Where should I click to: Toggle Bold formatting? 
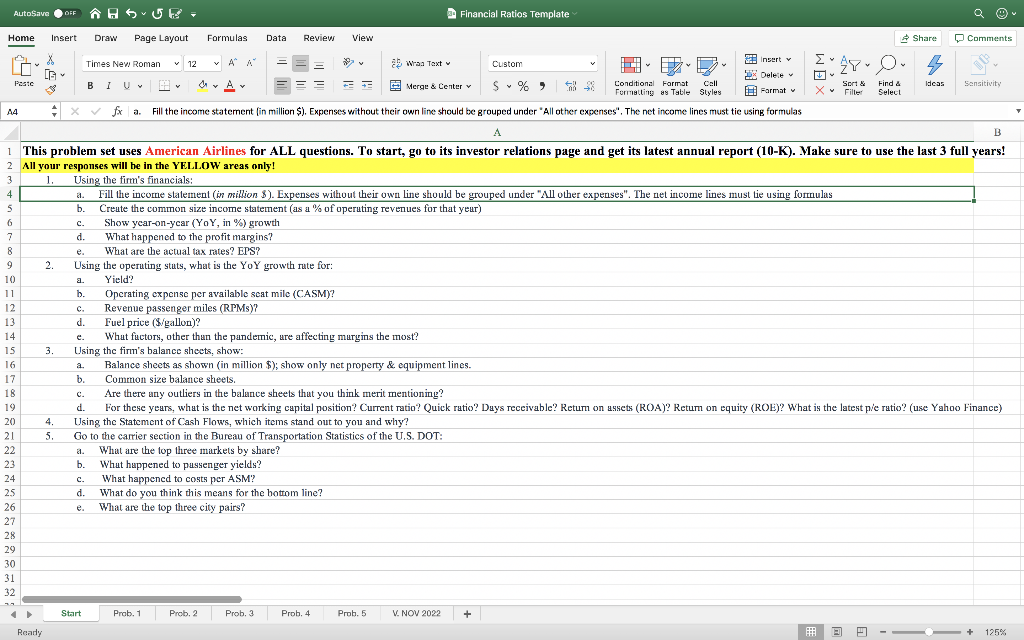point(90,86)
